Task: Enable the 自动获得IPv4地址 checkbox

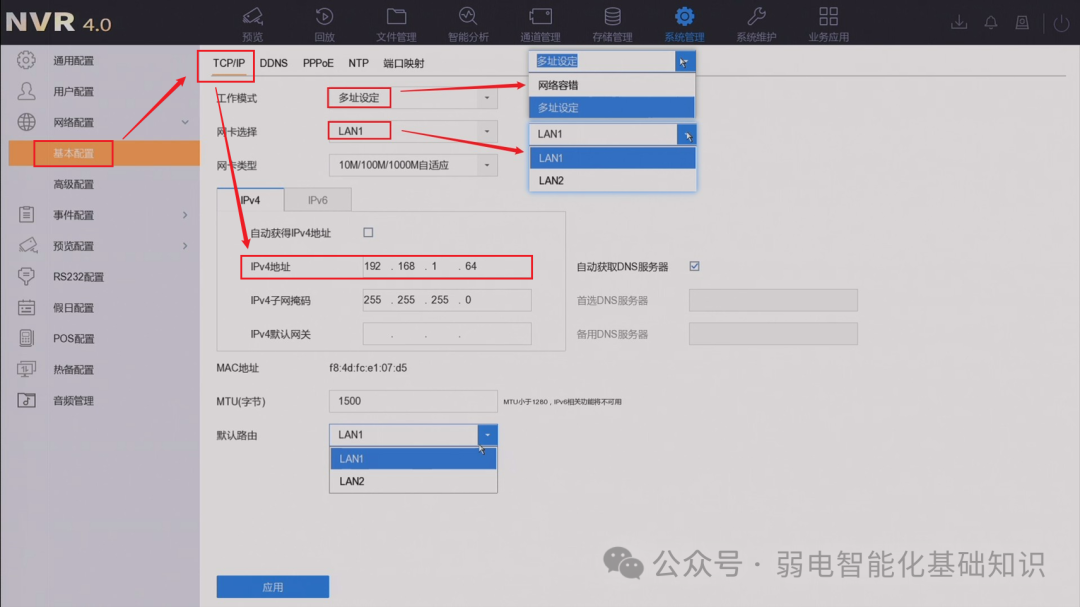Action: (368, 233)
